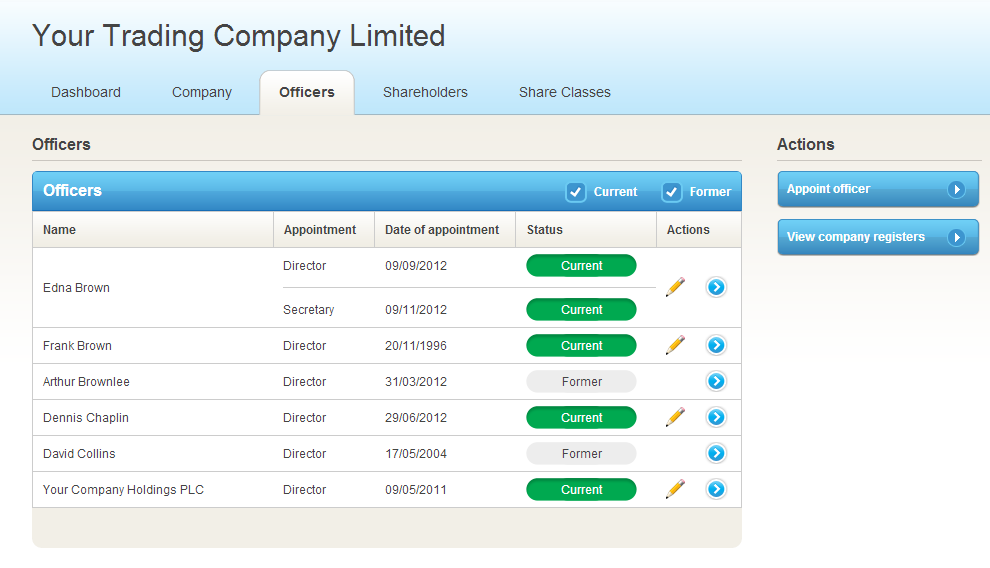Click View company registers button
This screenshot has height=568, width=990.
(877, 237)
